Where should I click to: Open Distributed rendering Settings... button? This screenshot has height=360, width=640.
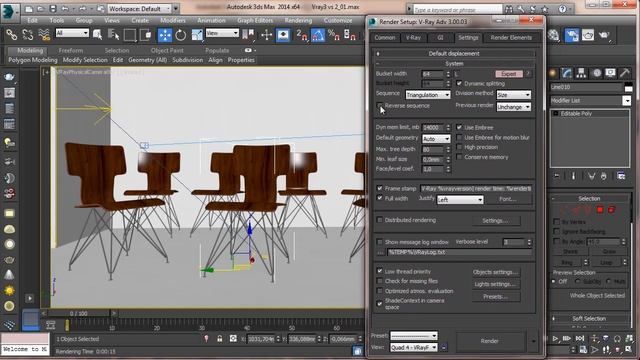click(x=496, y=221)
